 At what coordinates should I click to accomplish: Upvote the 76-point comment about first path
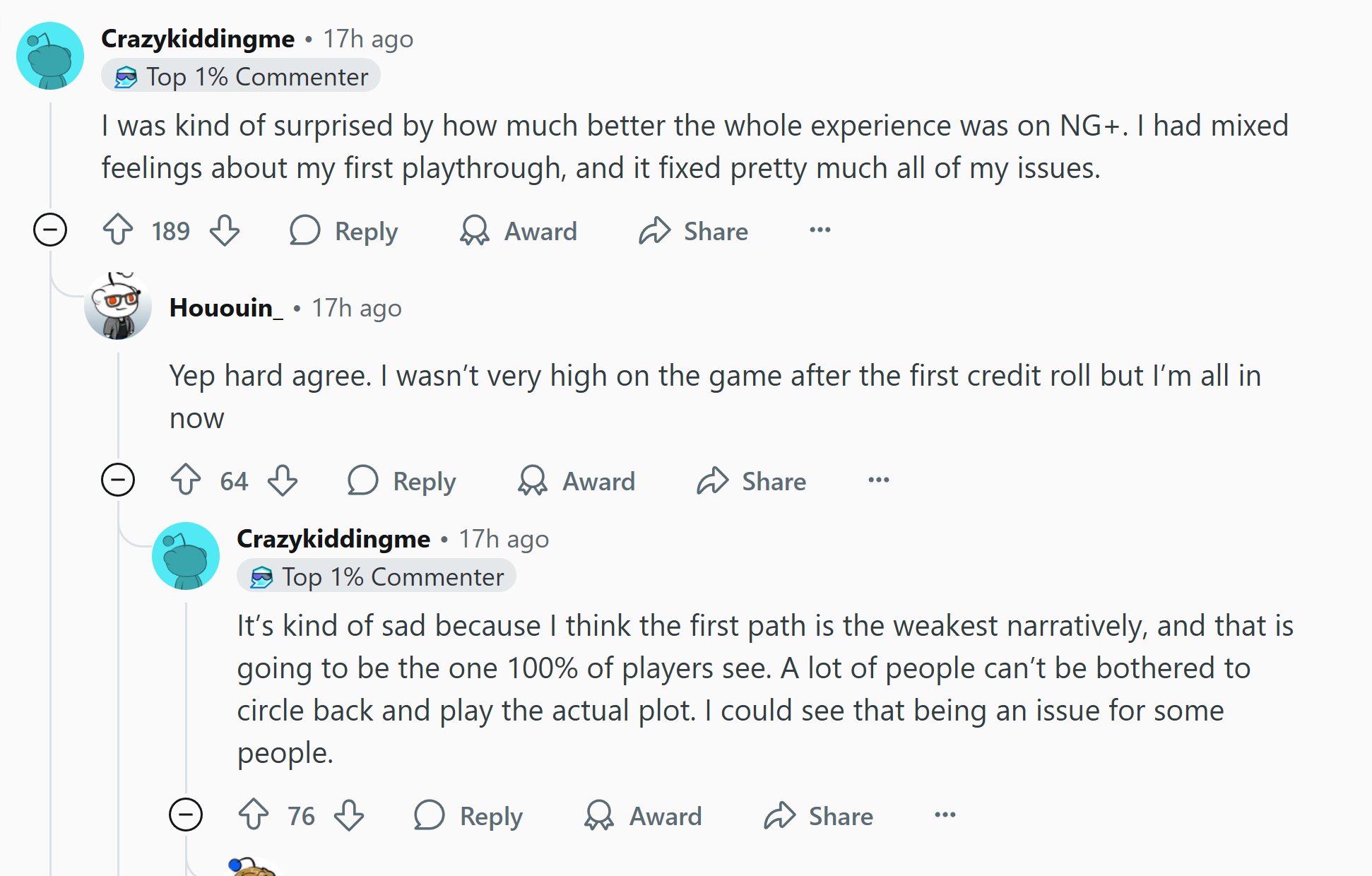254,815
